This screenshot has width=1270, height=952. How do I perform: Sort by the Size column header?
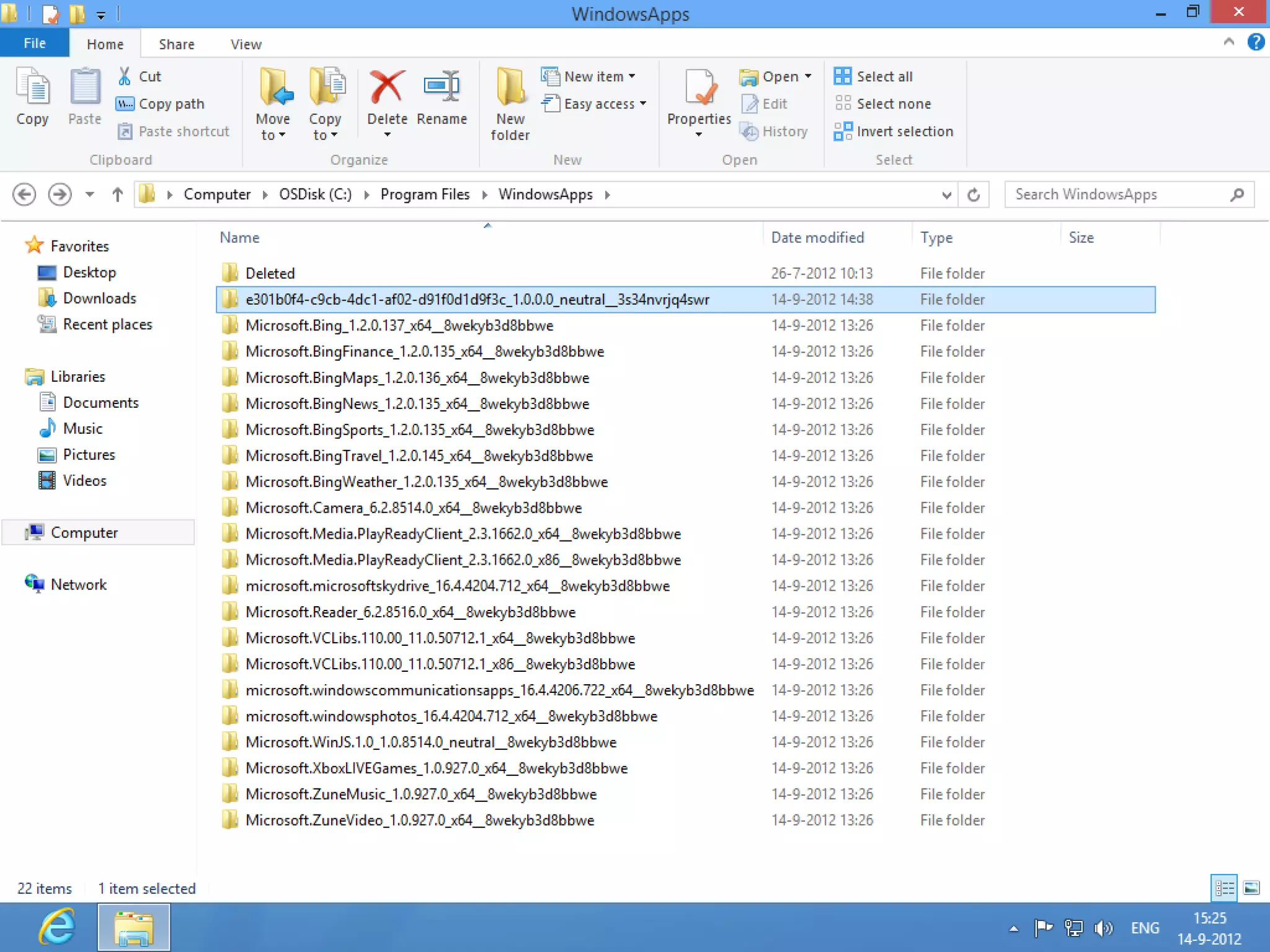click(x=1081, y=237)
